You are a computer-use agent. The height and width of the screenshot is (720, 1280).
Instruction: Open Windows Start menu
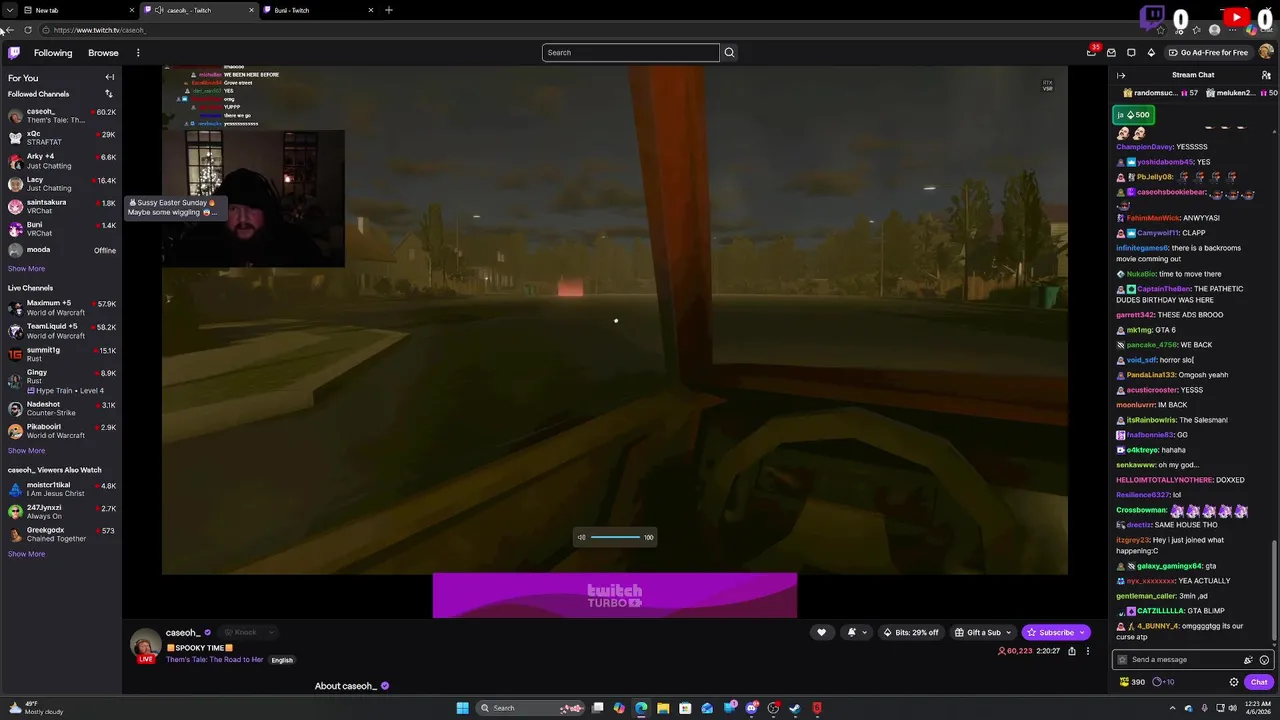coord(462,708)
